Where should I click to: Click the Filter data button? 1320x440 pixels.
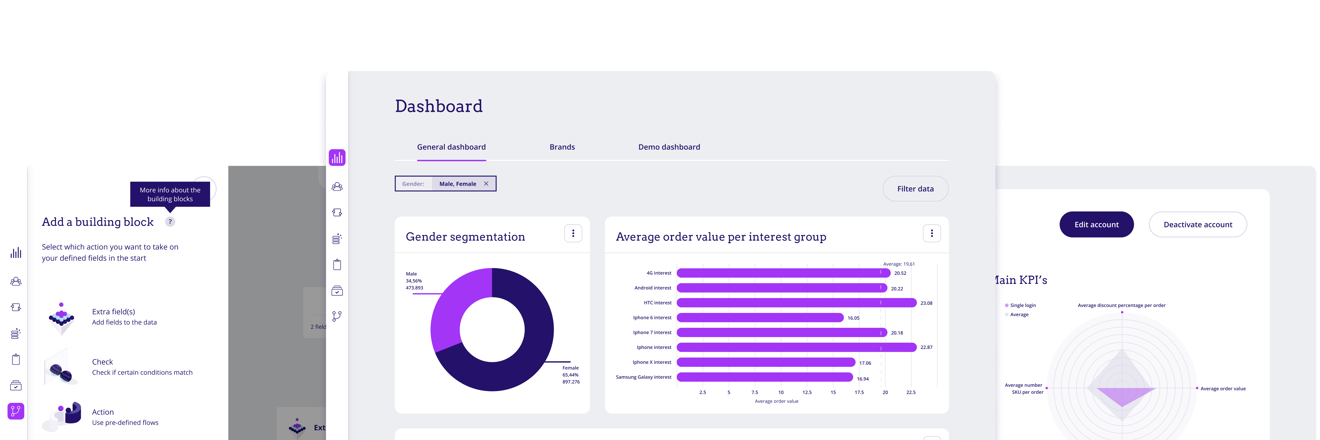[915, 188]
